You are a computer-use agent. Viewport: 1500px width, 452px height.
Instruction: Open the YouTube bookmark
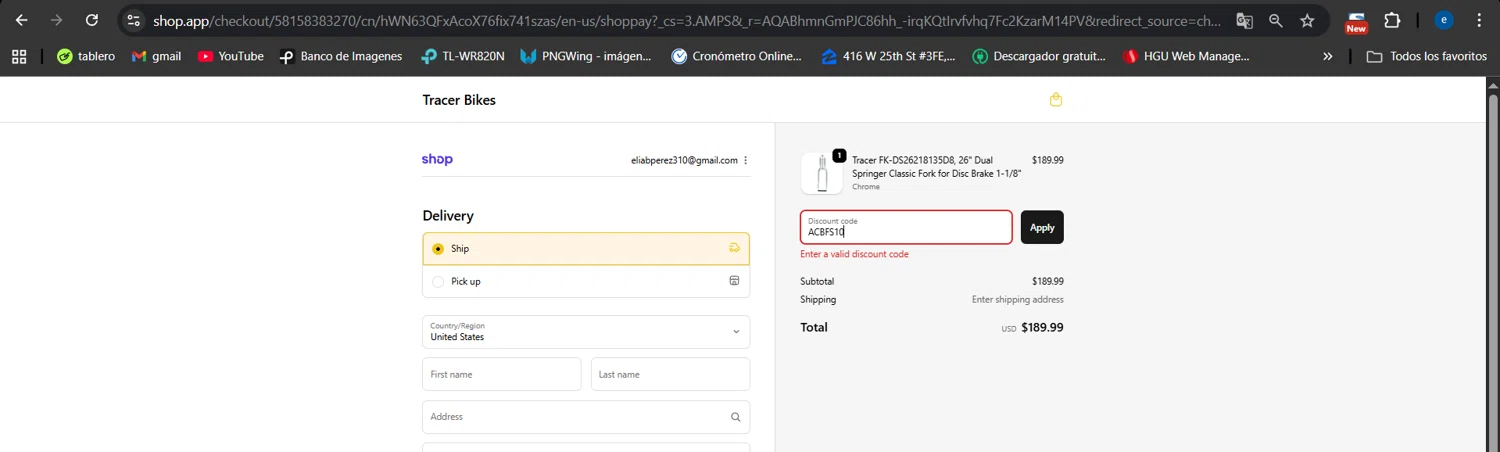click(230, 57)
